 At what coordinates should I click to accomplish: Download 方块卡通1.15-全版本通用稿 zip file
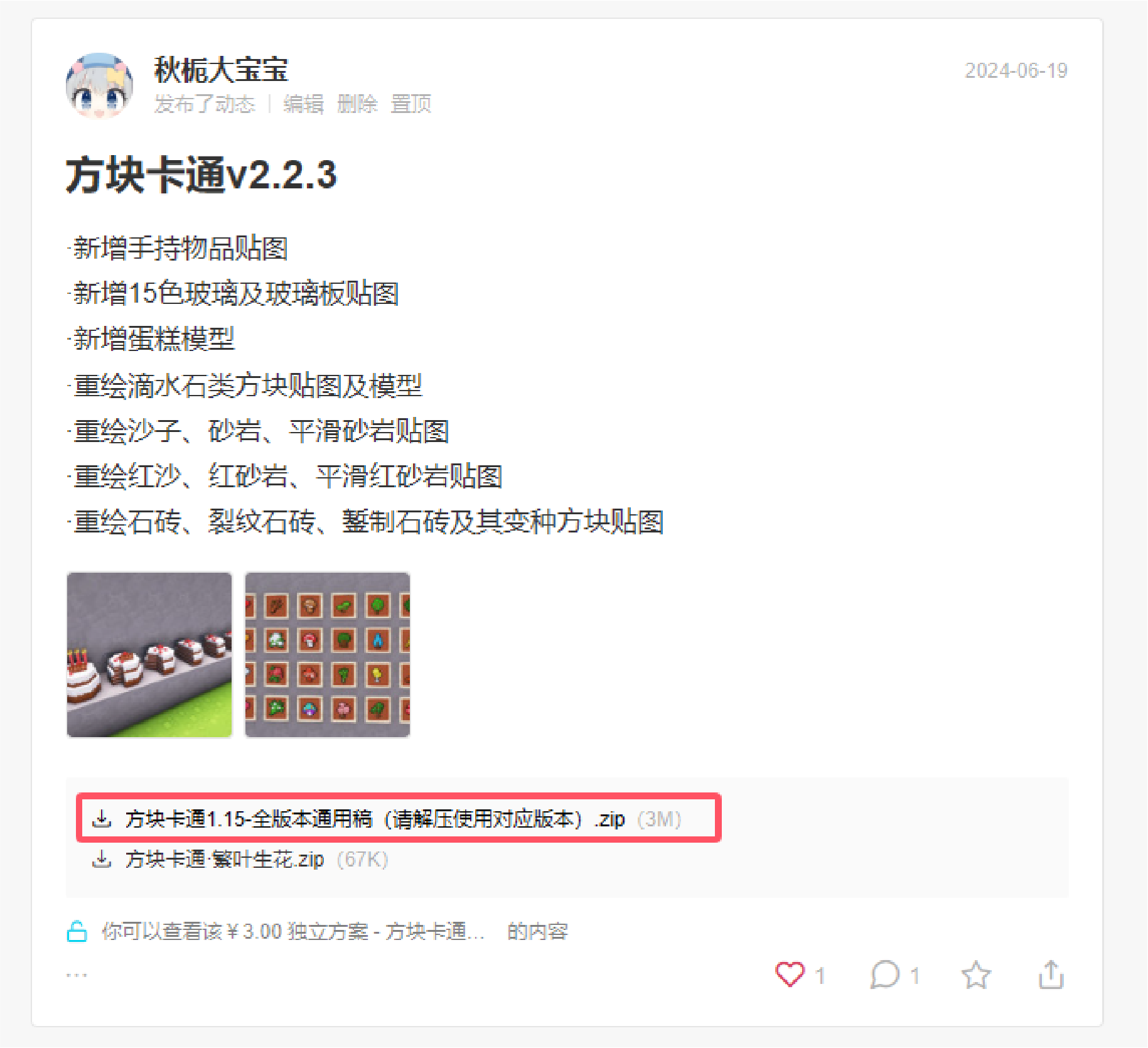click(x=375, y=819)
